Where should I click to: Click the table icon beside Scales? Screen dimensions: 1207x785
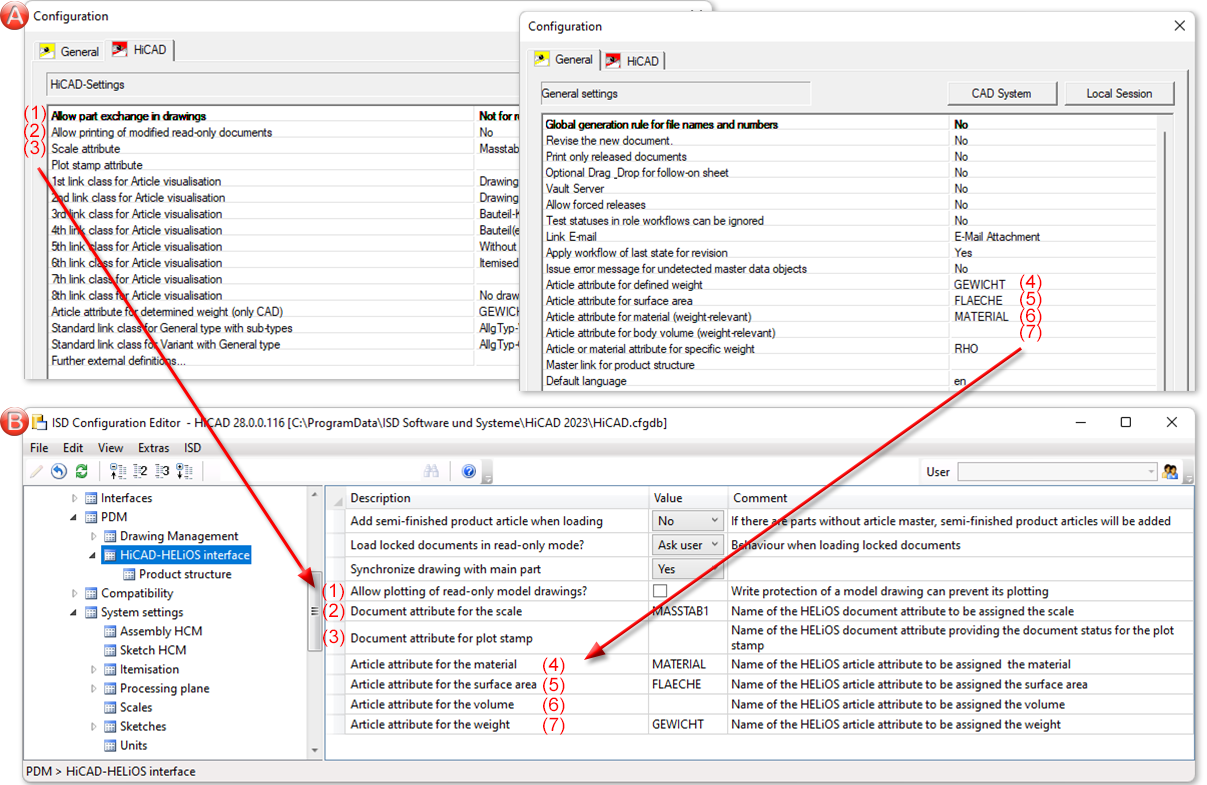click(x=111, y=707)
